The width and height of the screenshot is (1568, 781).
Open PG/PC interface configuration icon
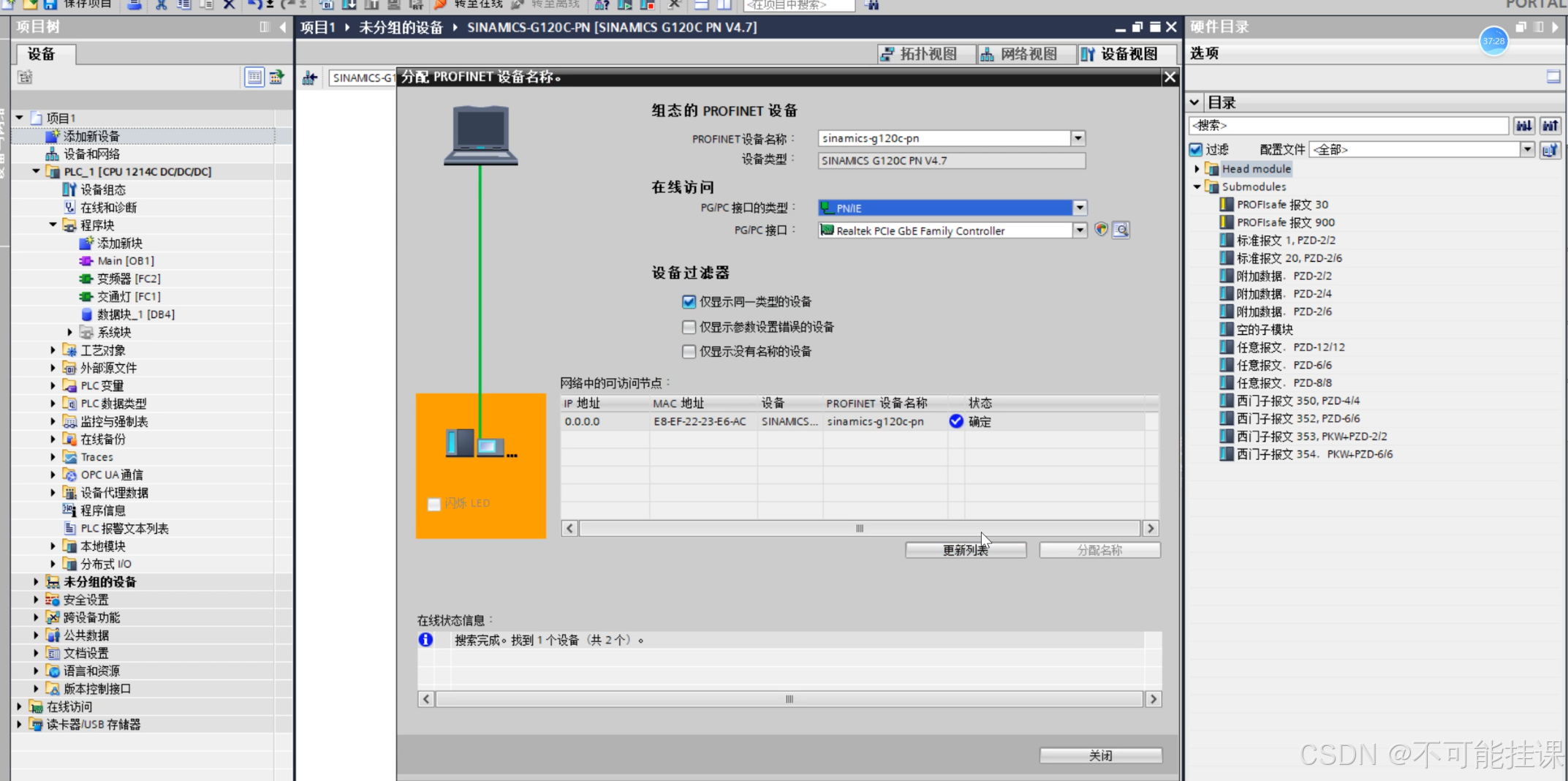1102,230
